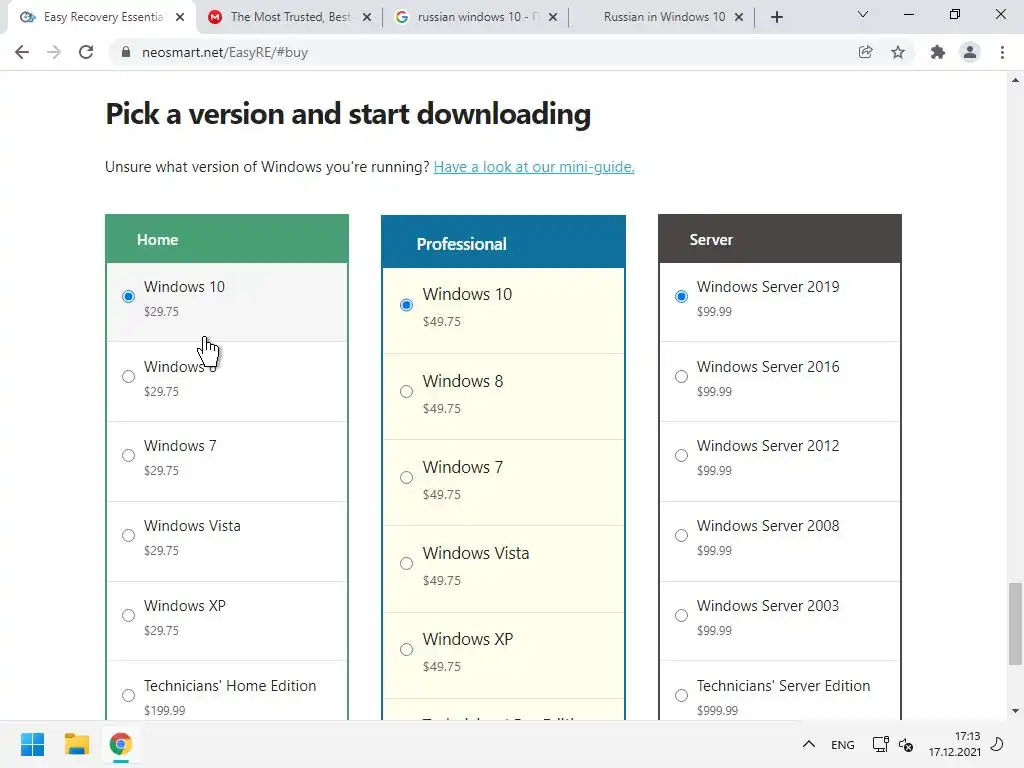This screenshot has width=1024, height=768.
Task: Select Professional Windows 8 radio
Action: pos(406,391)
